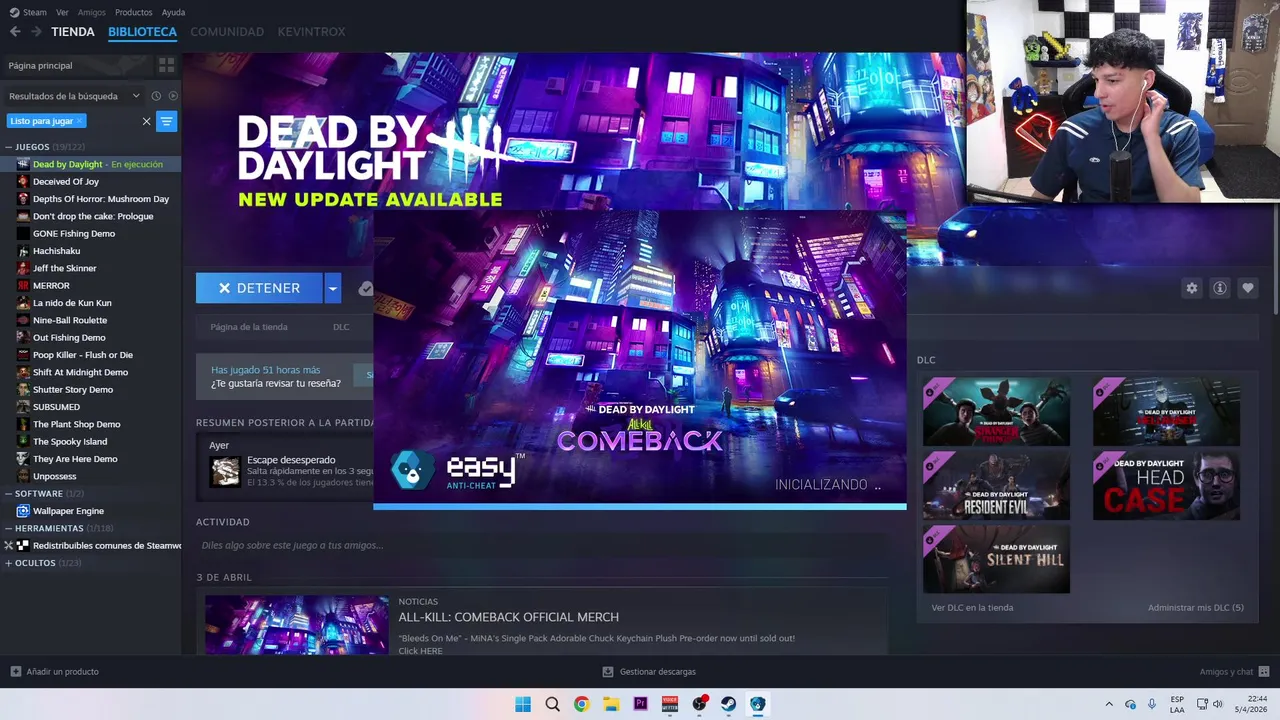Click Easy Anti-Cheat icon in the taskbar

(x=758, y=704)
